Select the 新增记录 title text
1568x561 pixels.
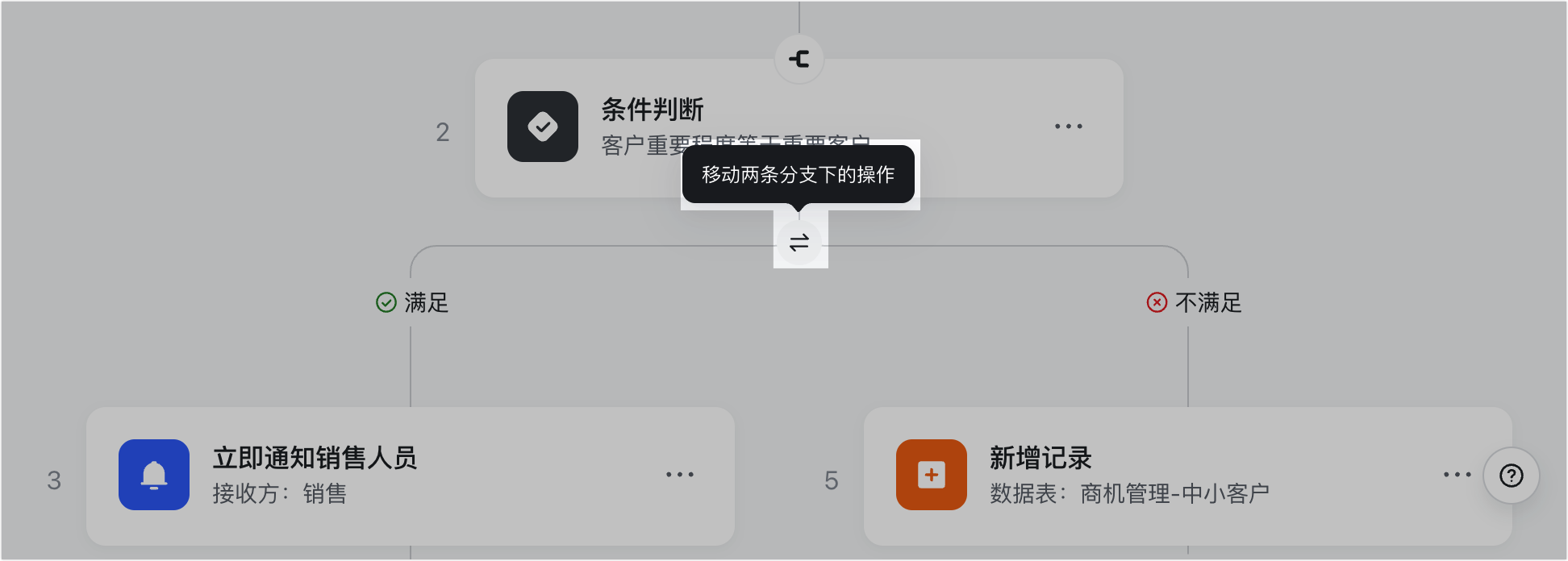click(x=1040, y=458)
